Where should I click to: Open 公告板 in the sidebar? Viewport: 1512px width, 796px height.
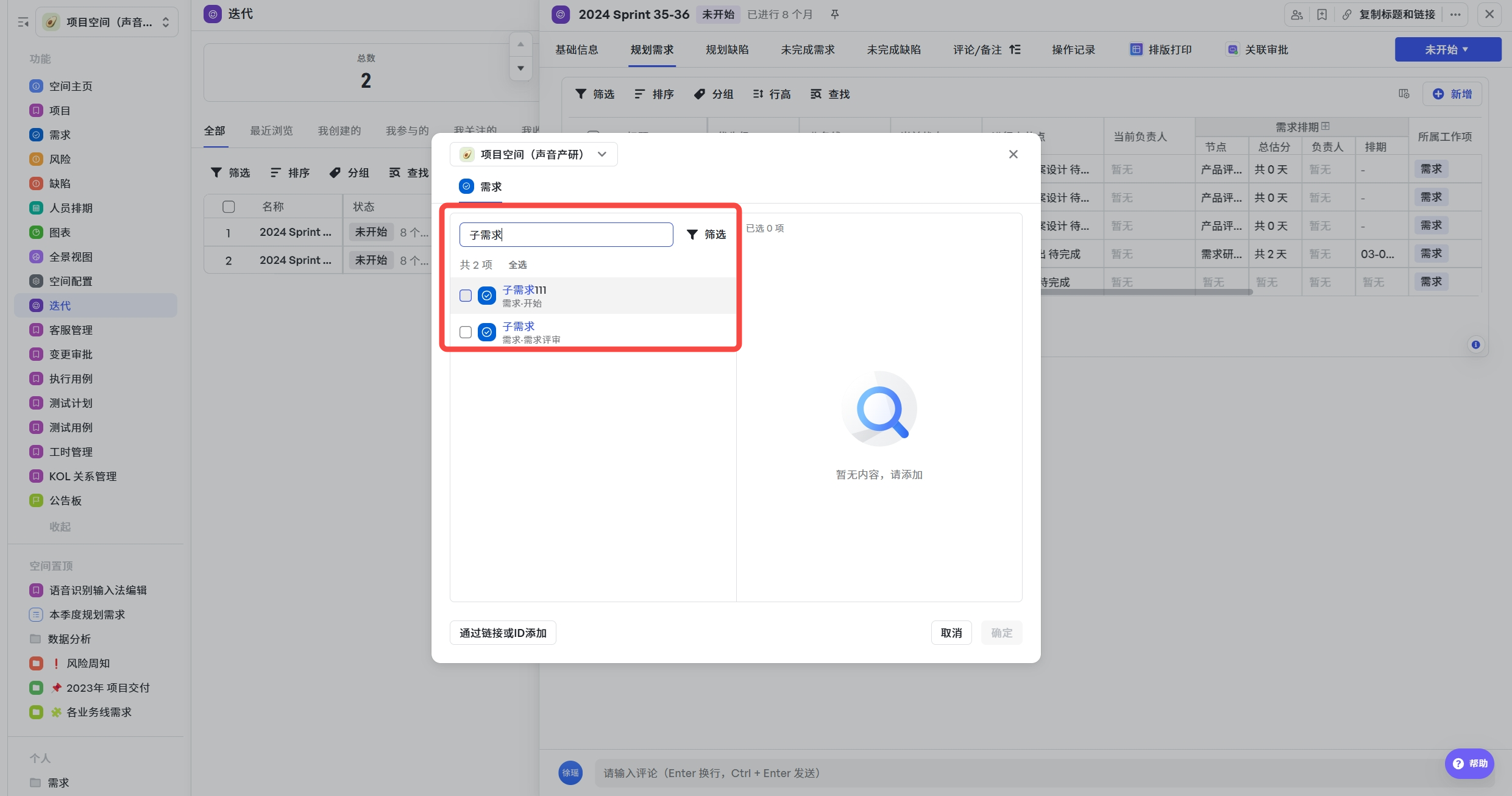click(x=65, y=500)
